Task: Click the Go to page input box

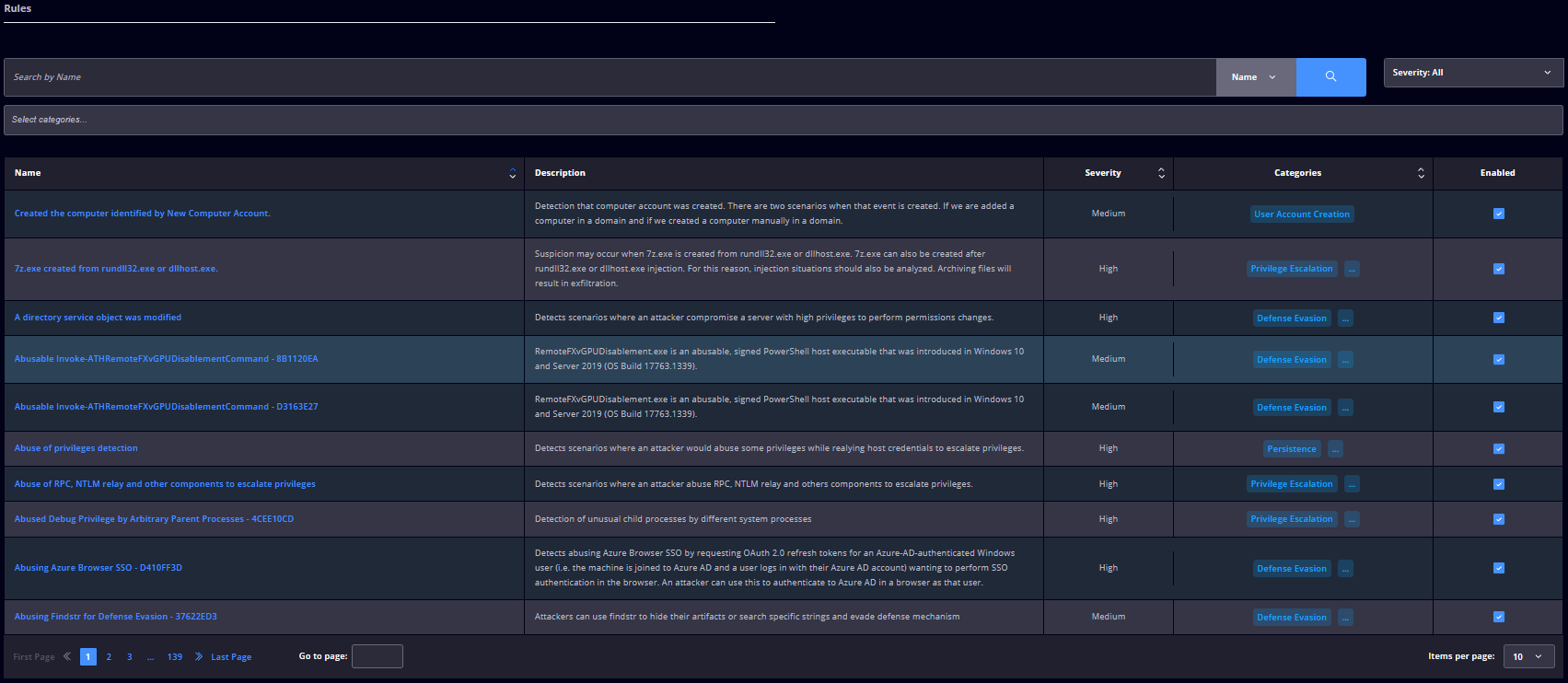Action: 377,656
